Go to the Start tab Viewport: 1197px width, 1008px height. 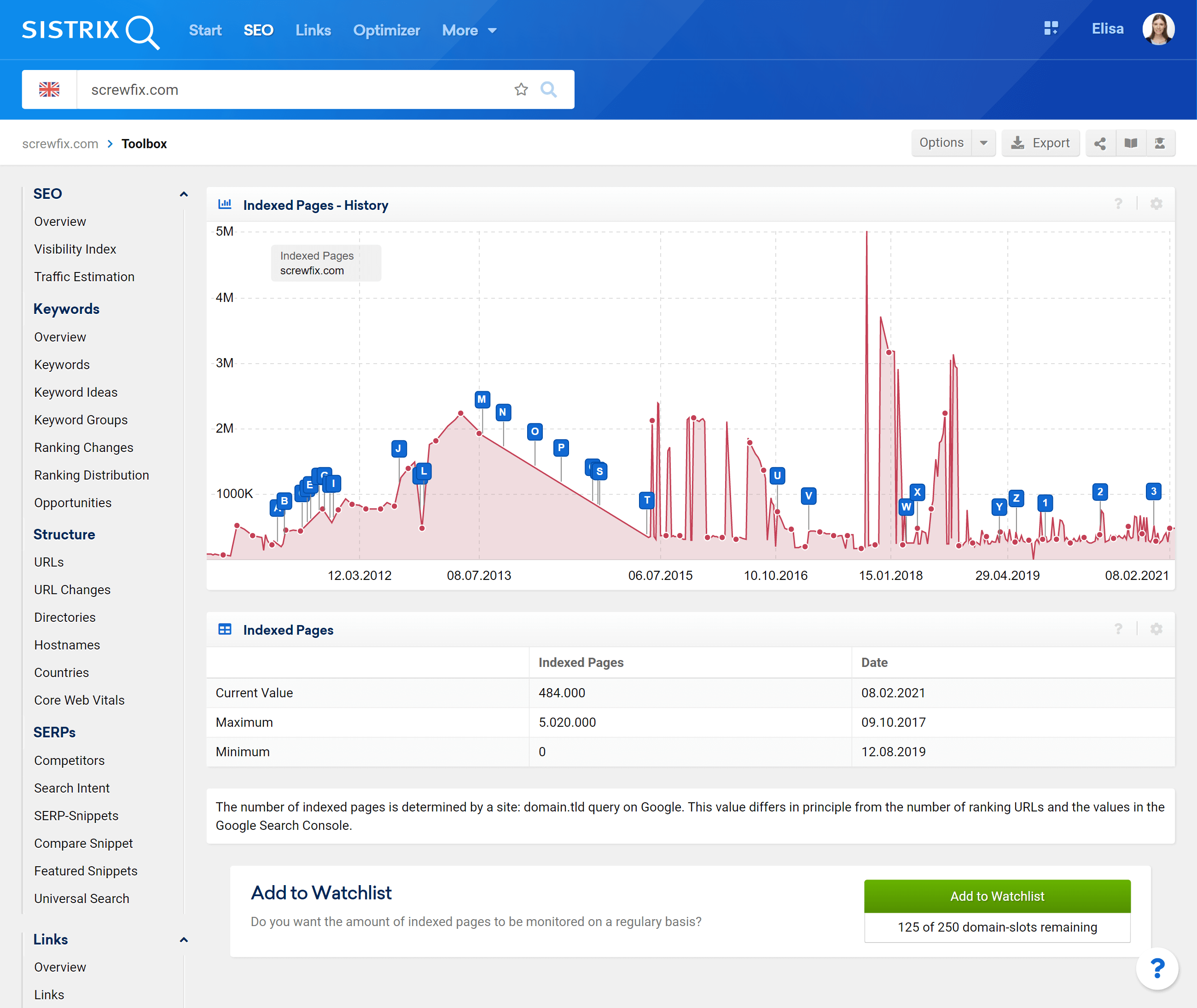[205, 30]
